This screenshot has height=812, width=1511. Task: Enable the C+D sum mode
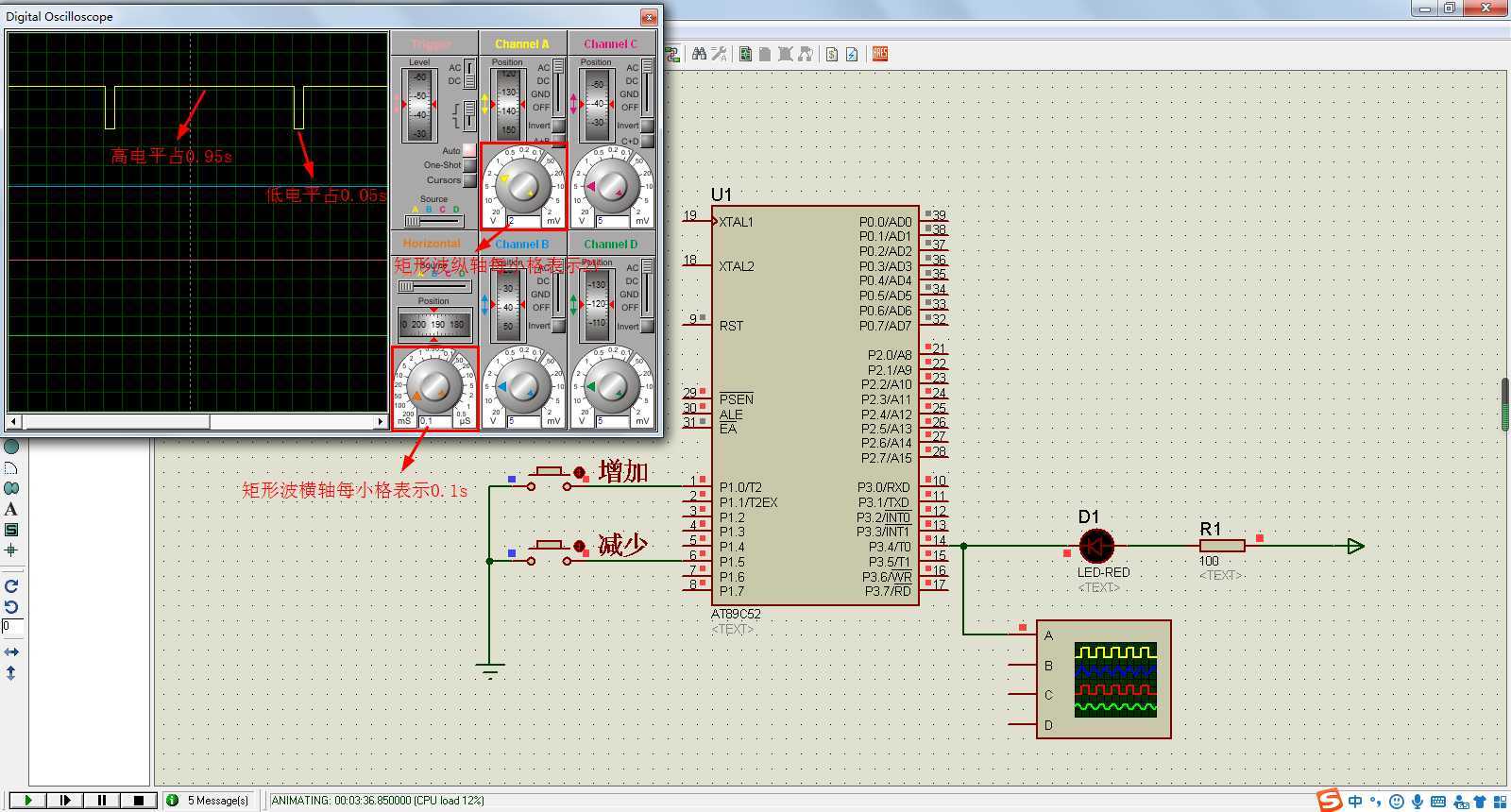click(x=647, y=141)
